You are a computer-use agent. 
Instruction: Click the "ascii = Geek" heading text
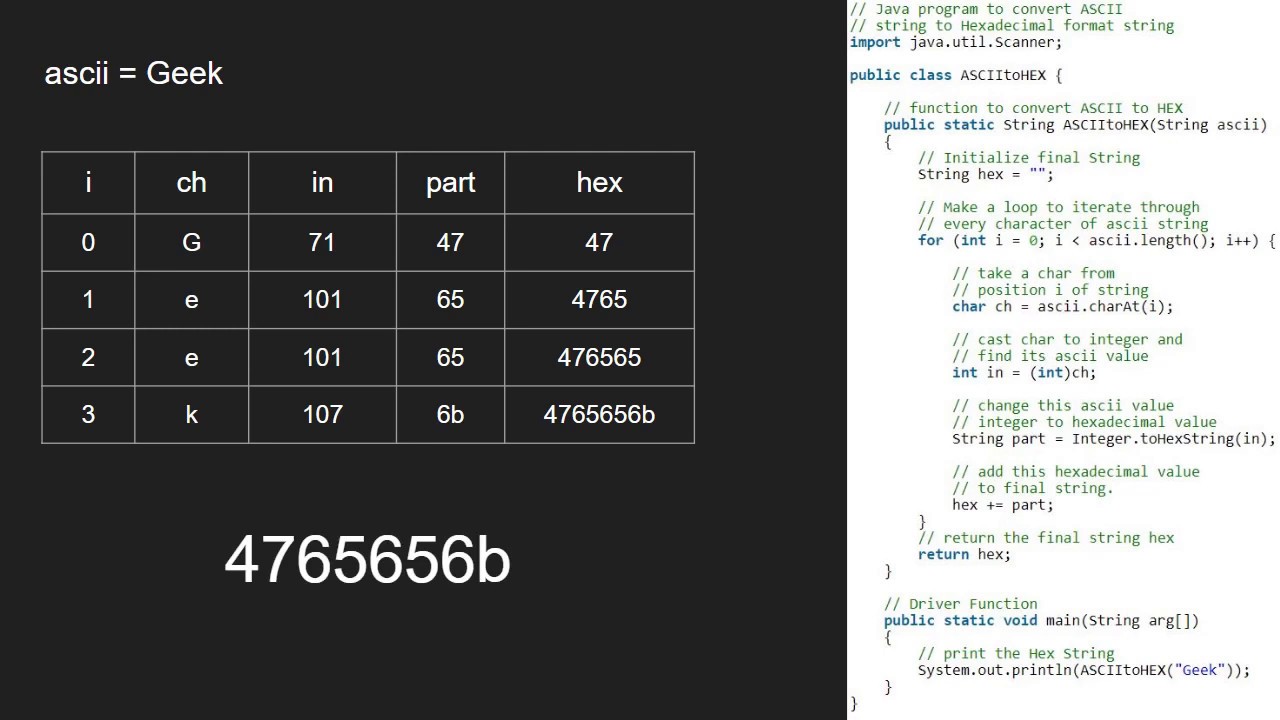tap(134, 73)
